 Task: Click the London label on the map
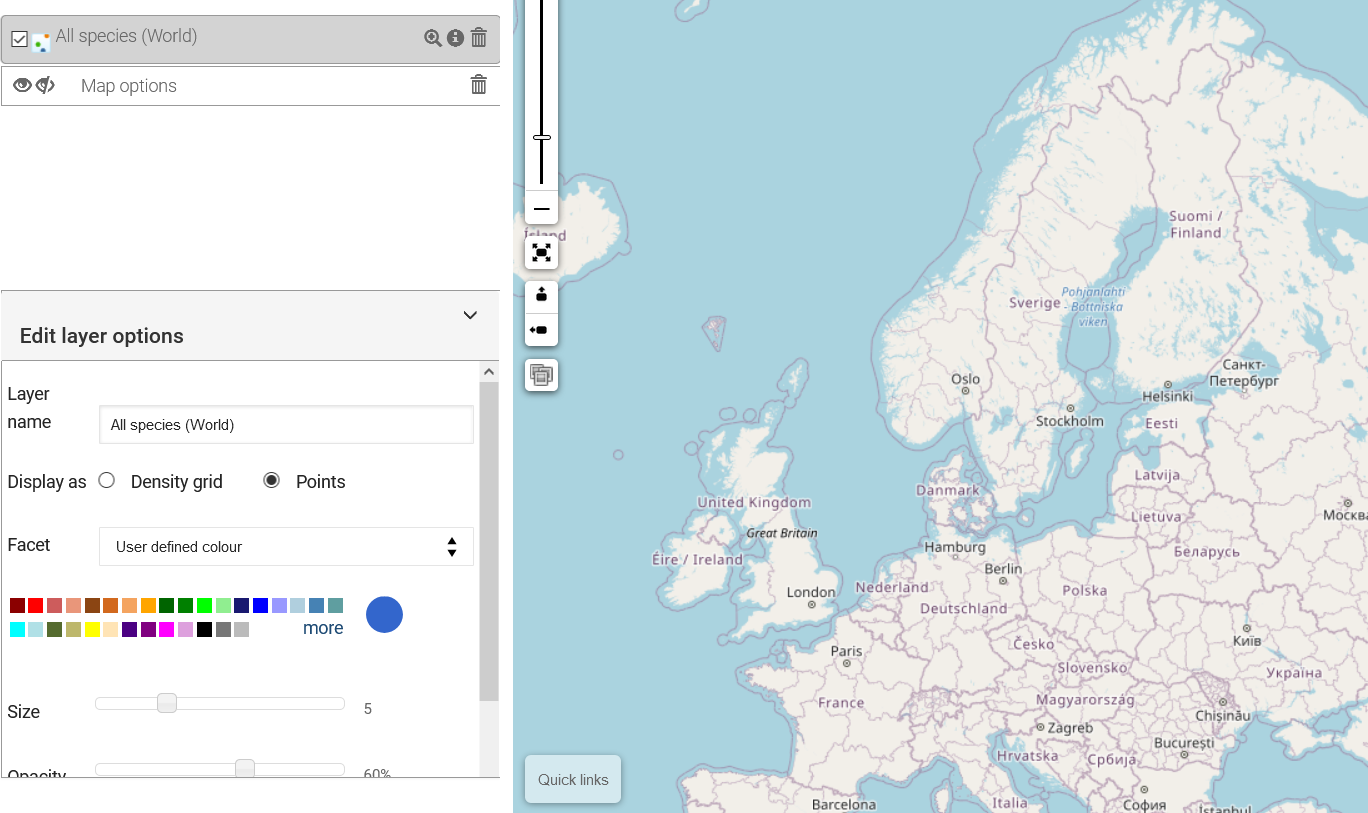click(810, 592)
